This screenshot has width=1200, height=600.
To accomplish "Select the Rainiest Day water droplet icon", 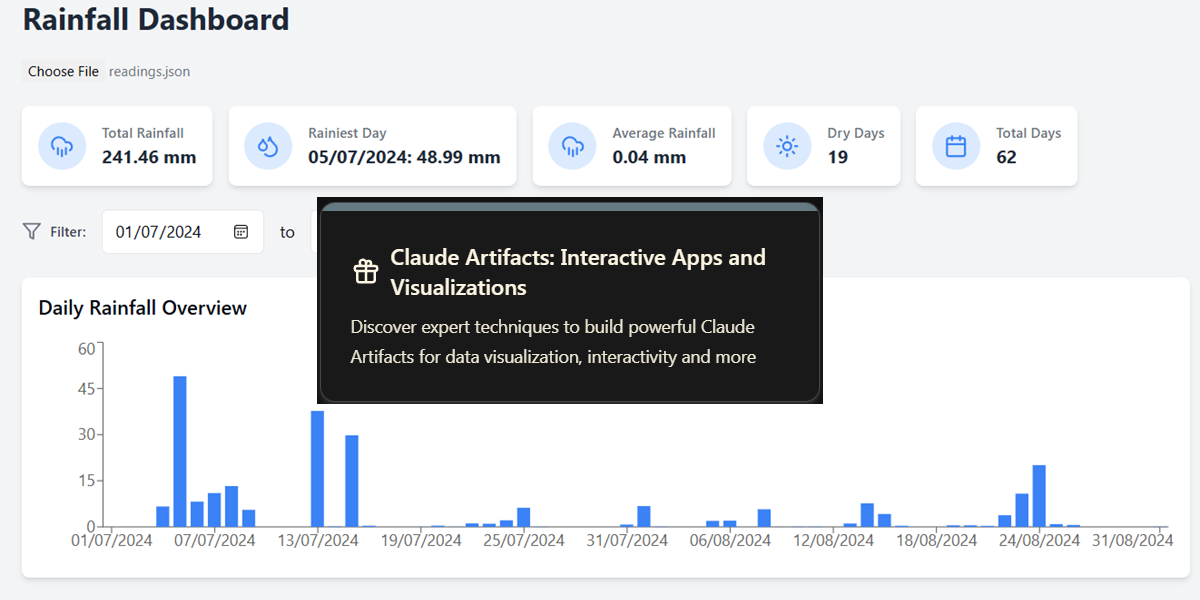I will click(268, 145).
